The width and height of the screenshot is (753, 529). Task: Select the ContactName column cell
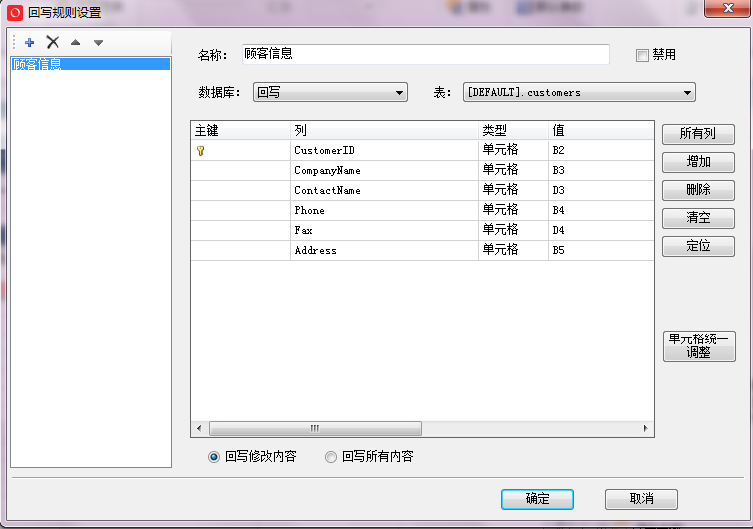pos(385,191)
